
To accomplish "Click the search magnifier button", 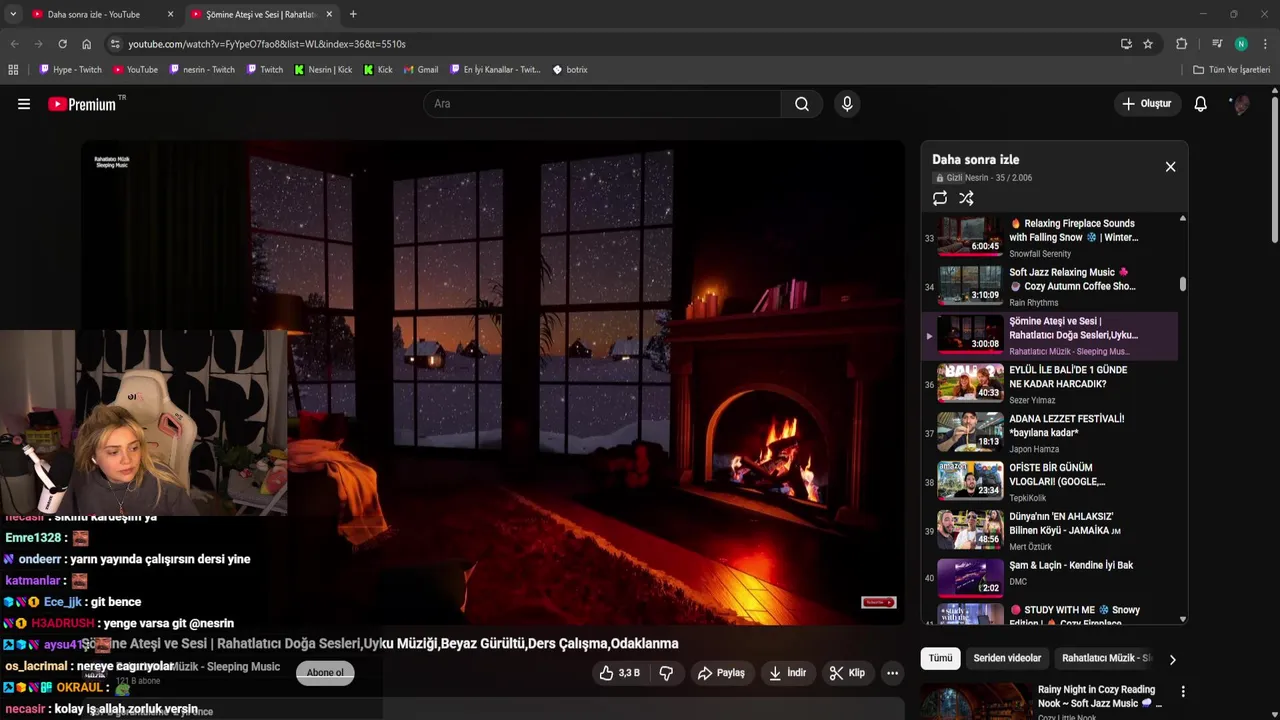I will (801, 104).
